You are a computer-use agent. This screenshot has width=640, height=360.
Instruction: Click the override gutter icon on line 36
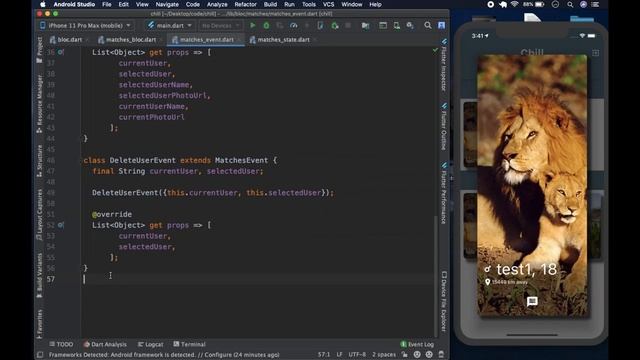pyautogui.click(x=61, y=52)
